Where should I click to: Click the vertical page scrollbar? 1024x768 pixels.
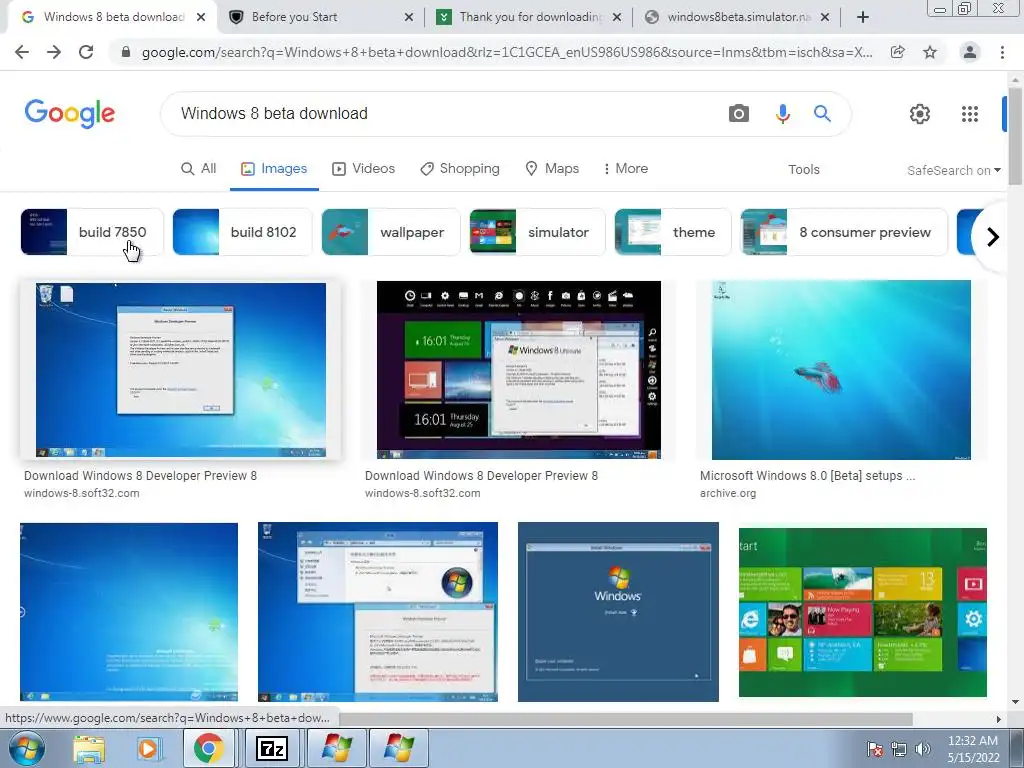[1015, 137]
